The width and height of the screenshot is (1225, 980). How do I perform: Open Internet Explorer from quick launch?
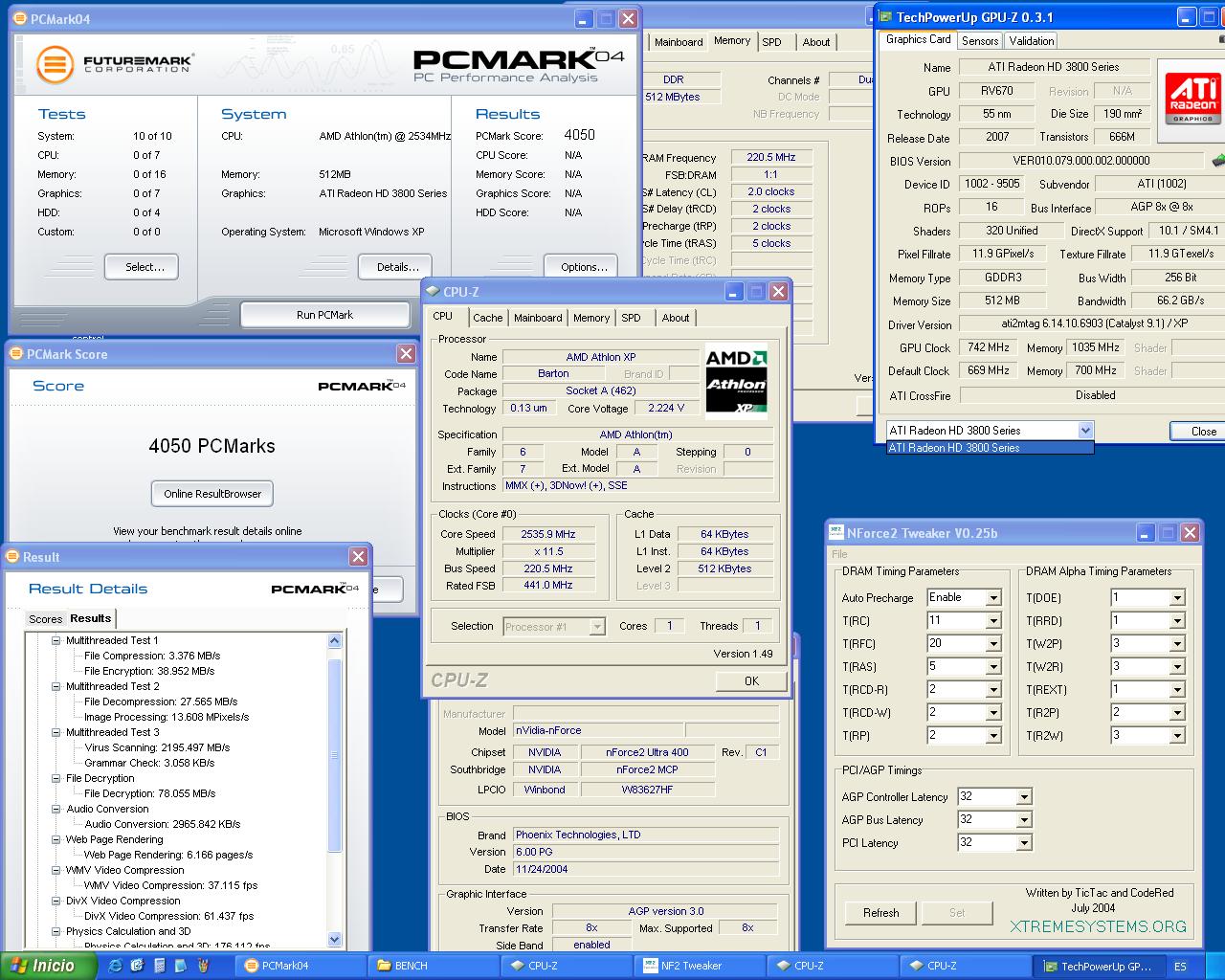point(116,966)
